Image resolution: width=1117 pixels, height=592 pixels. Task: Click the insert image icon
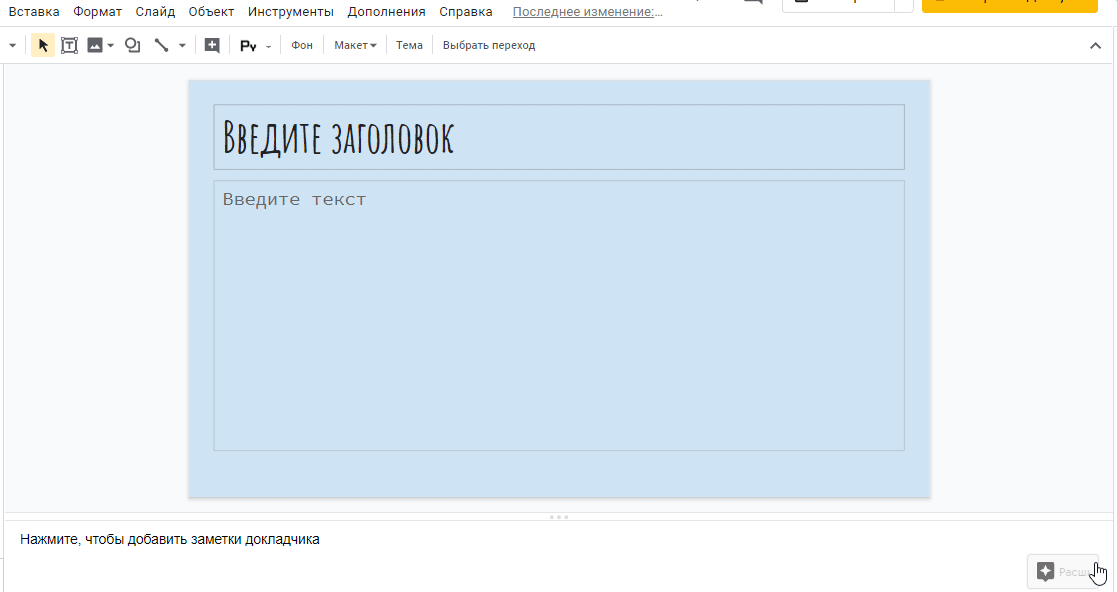pos(95,46)
